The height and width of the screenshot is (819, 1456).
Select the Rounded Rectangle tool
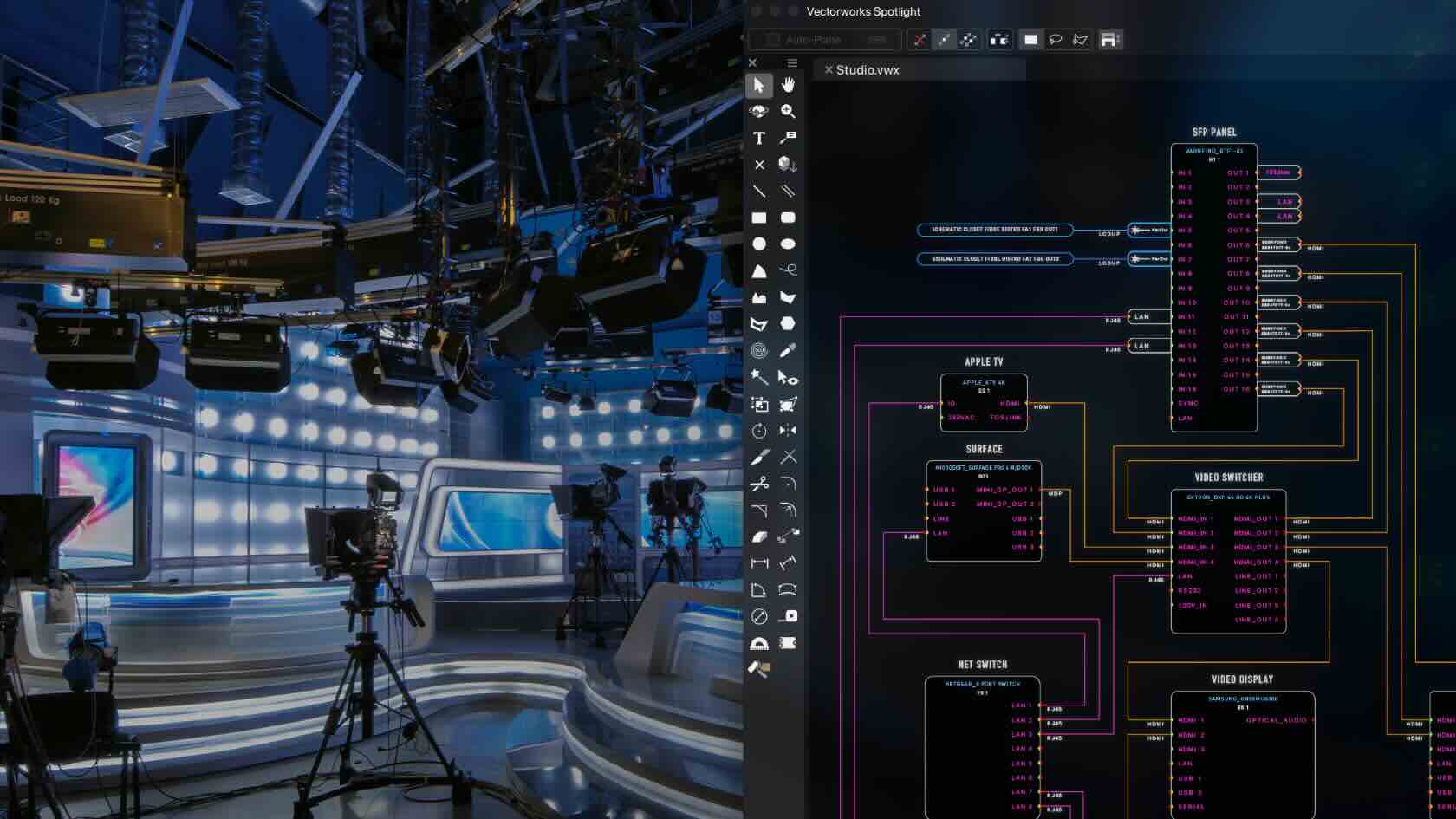pyautogui.click(x=789, y=216)
